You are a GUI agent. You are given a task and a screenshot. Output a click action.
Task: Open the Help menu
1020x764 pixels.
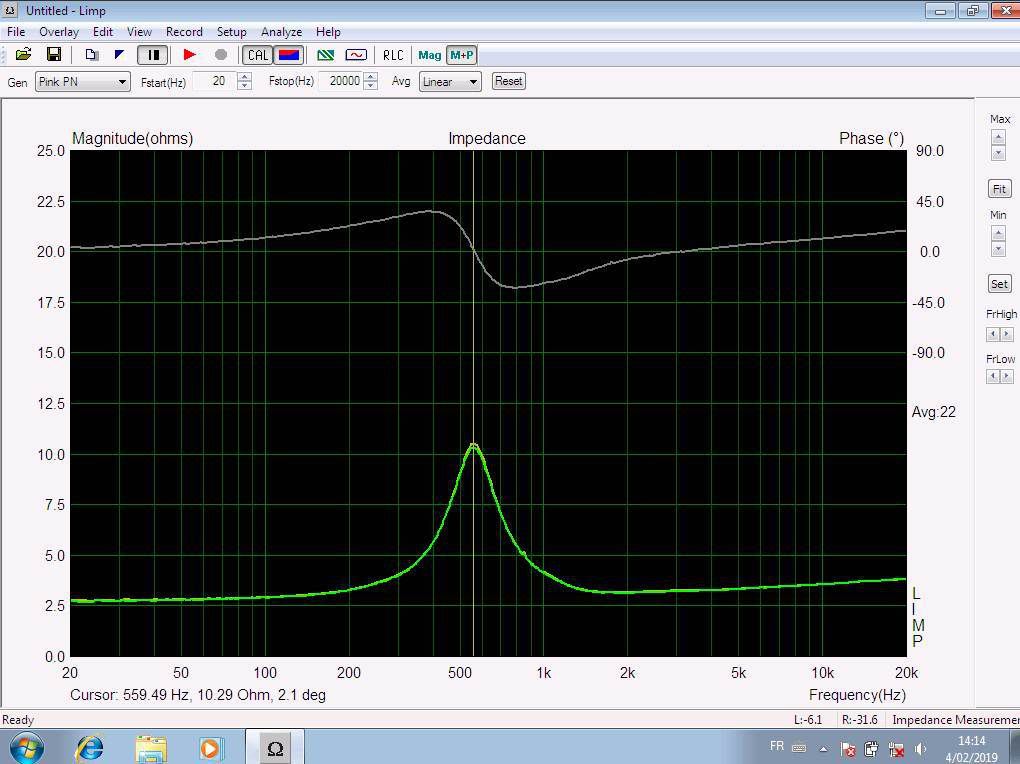(328, 32)
